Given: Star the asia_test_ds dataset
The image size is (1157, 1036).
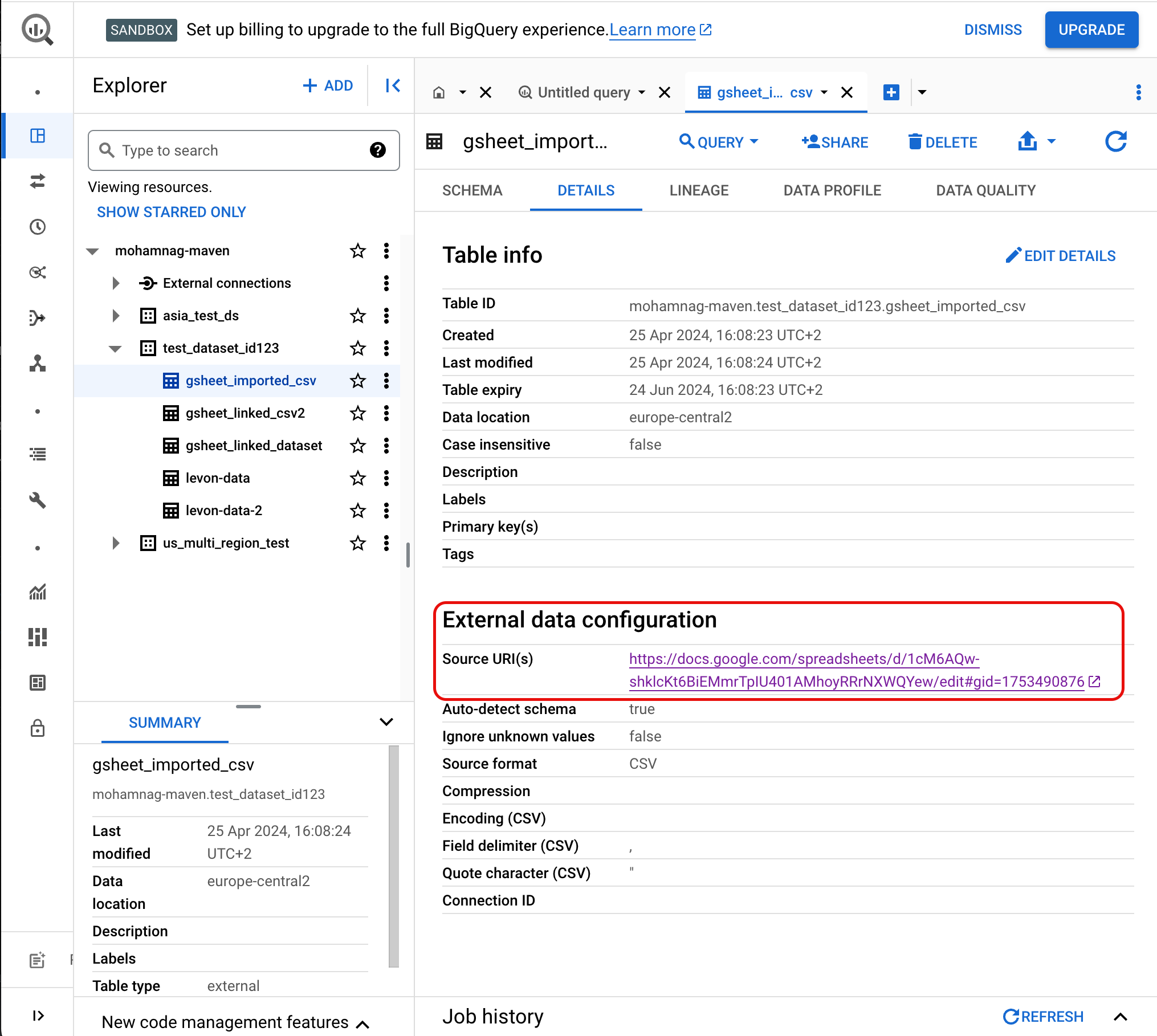Looking at the screenshot, I should pyautogui.click(x=358, y=316).
